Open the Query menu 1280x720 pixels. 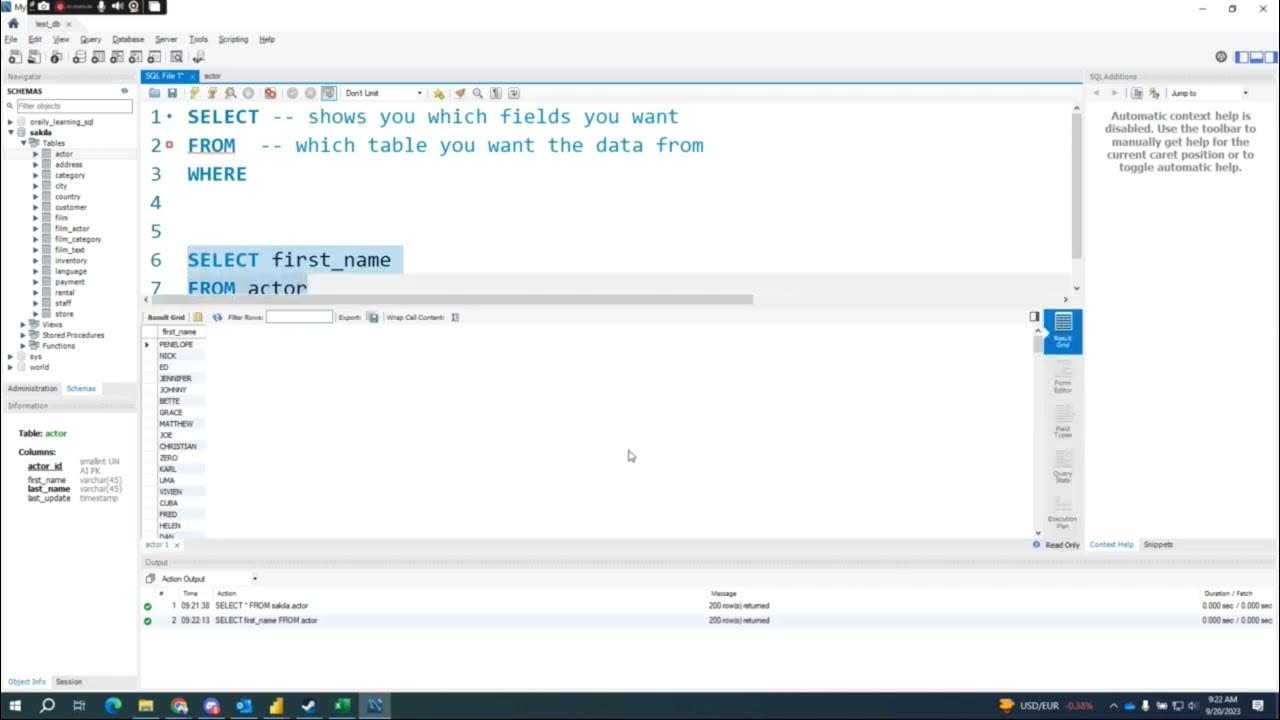click(x=91, y=39)
